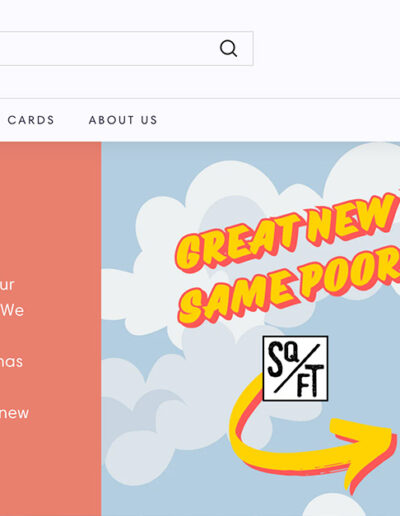Click the letter Q in the SQ/FT logo

[292, 354]
